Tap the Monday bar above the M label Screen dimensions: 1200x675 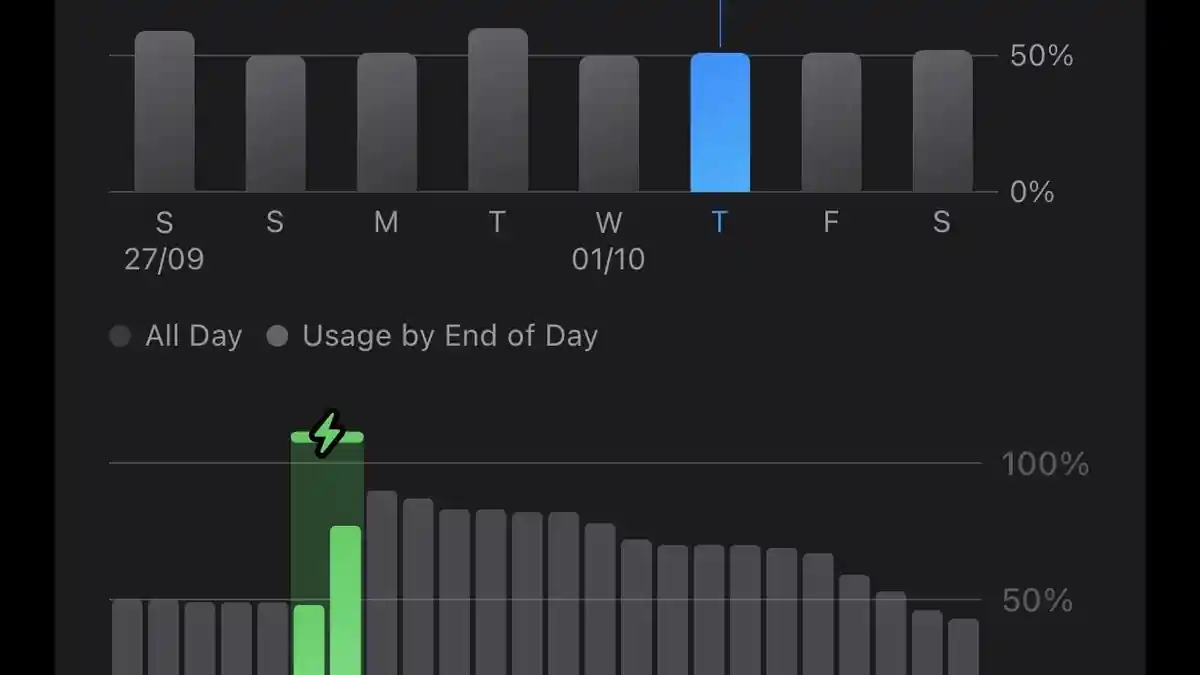click(386, 122)
